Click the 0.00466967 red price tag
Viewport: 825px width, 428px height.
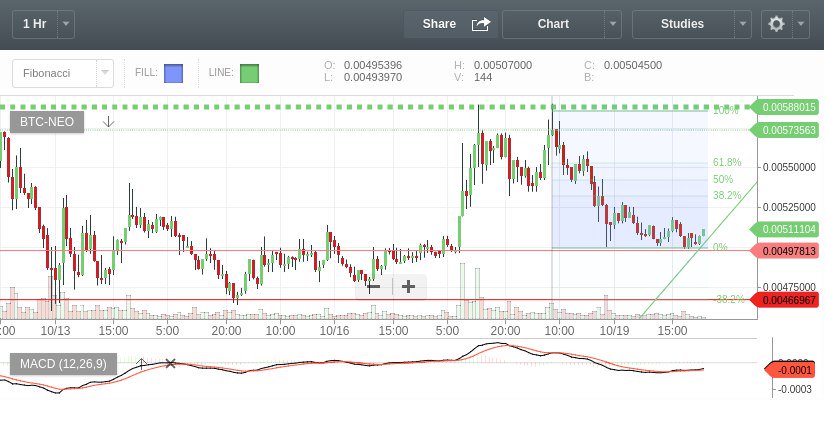coord(785,301)
